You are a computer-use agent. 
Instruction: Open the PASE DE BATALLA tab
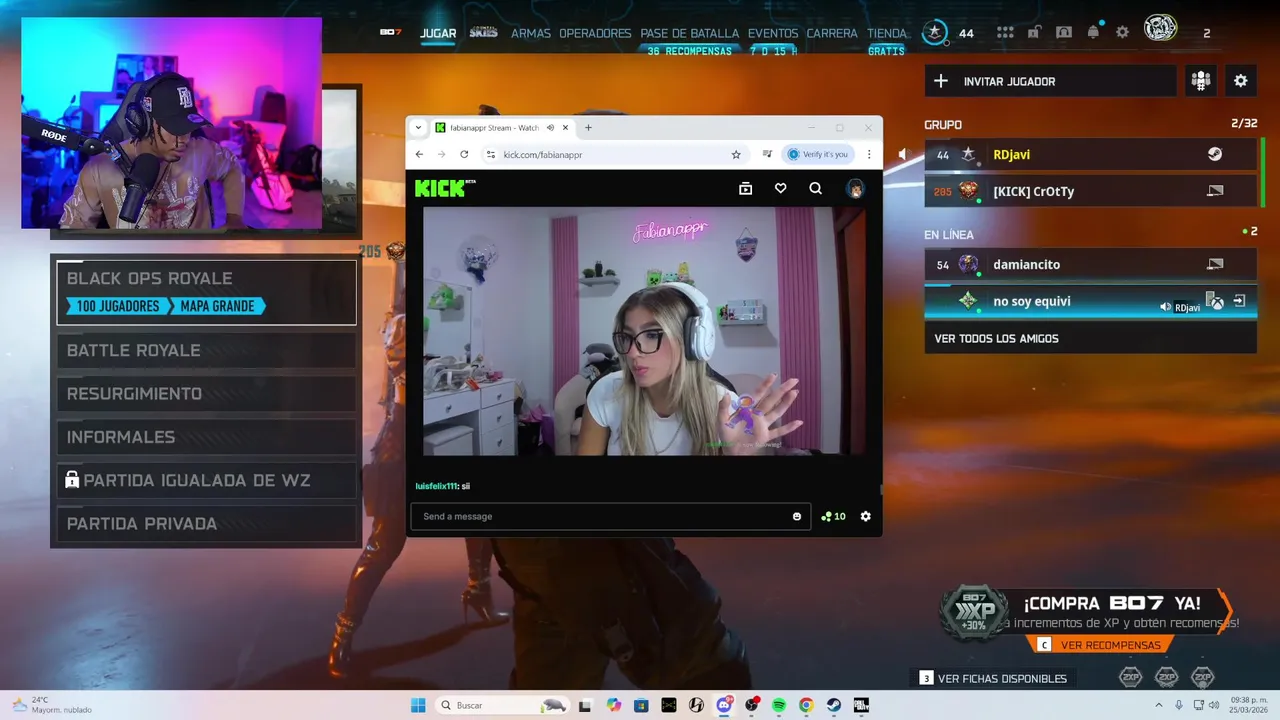coord(690,33)
